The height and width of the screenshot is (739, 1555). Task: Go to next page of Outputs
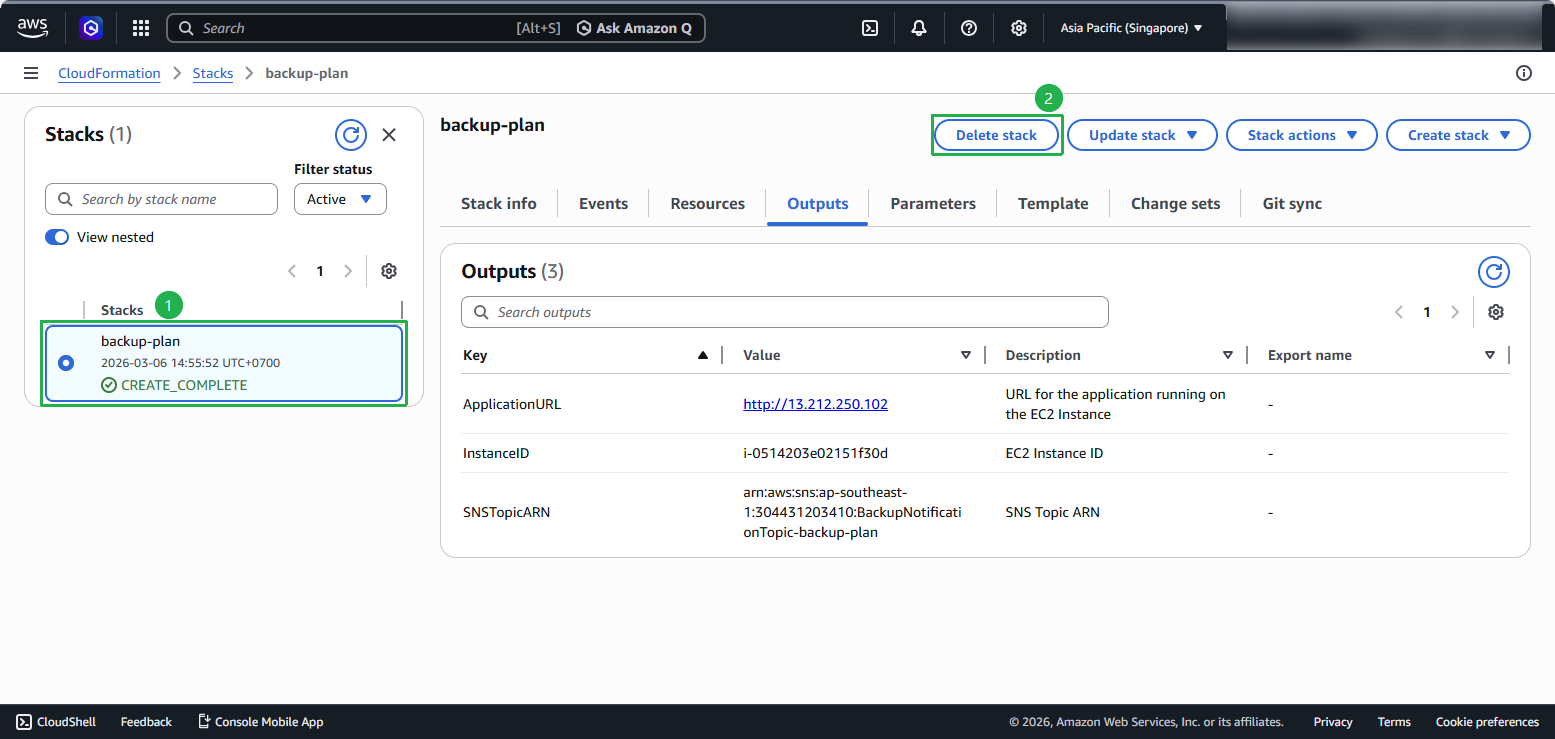(1455, 312)
